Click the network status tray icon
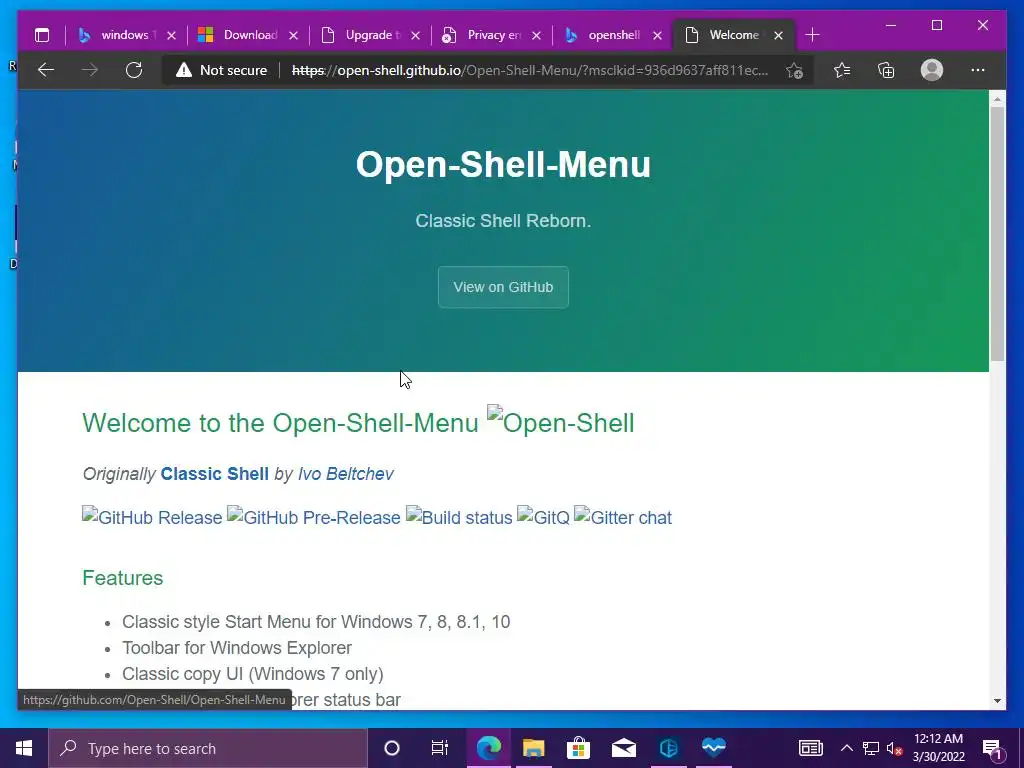The image size is (1024, 768). click(x=871, y=748)
